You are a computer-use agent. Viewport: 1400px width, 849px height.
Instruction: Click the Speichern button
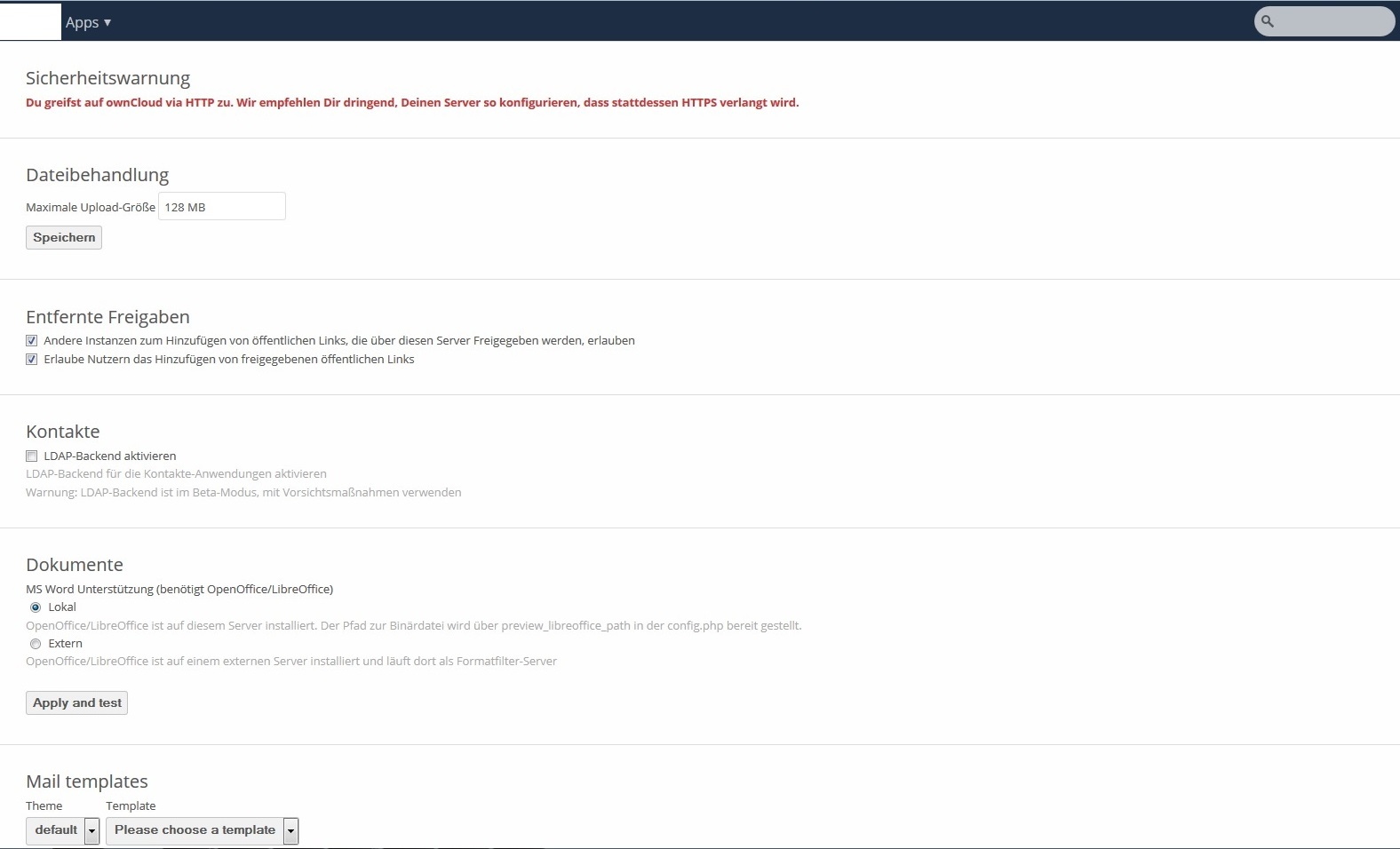[64, 238]
